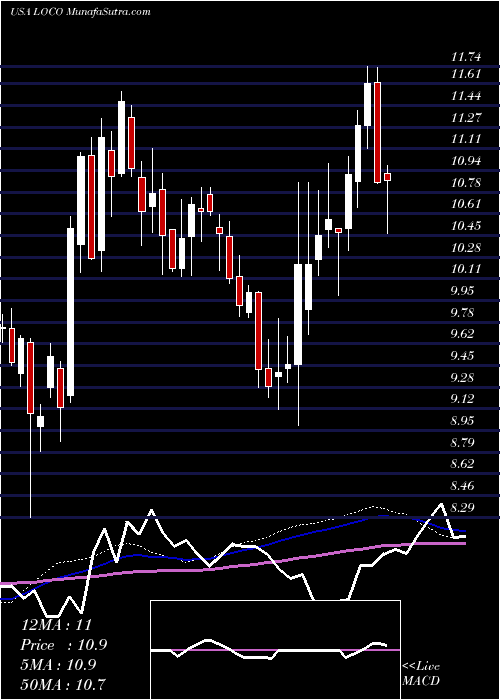Click the 50MA : 10.7 legend entry

tap(63, 683)
